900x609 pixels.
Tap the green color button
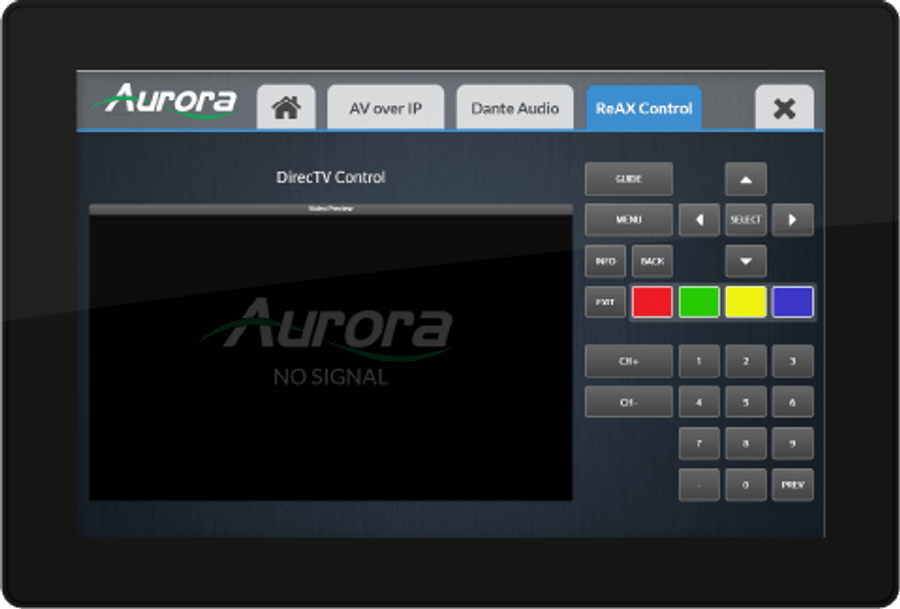pos(699,302)
